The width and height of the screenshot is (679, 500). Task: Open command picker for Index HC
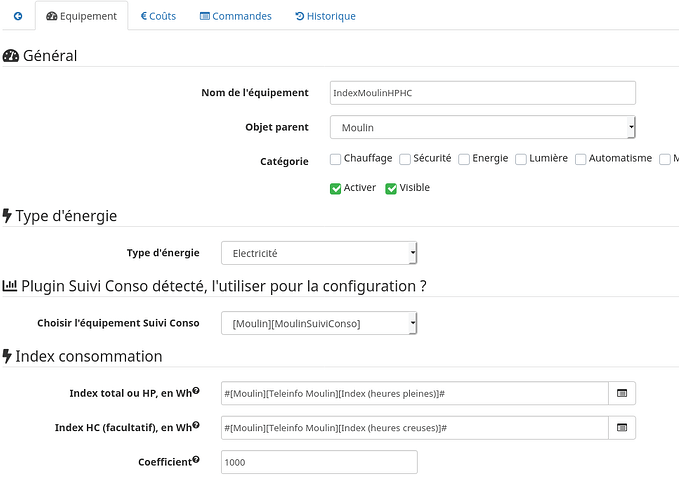point(622,428)
